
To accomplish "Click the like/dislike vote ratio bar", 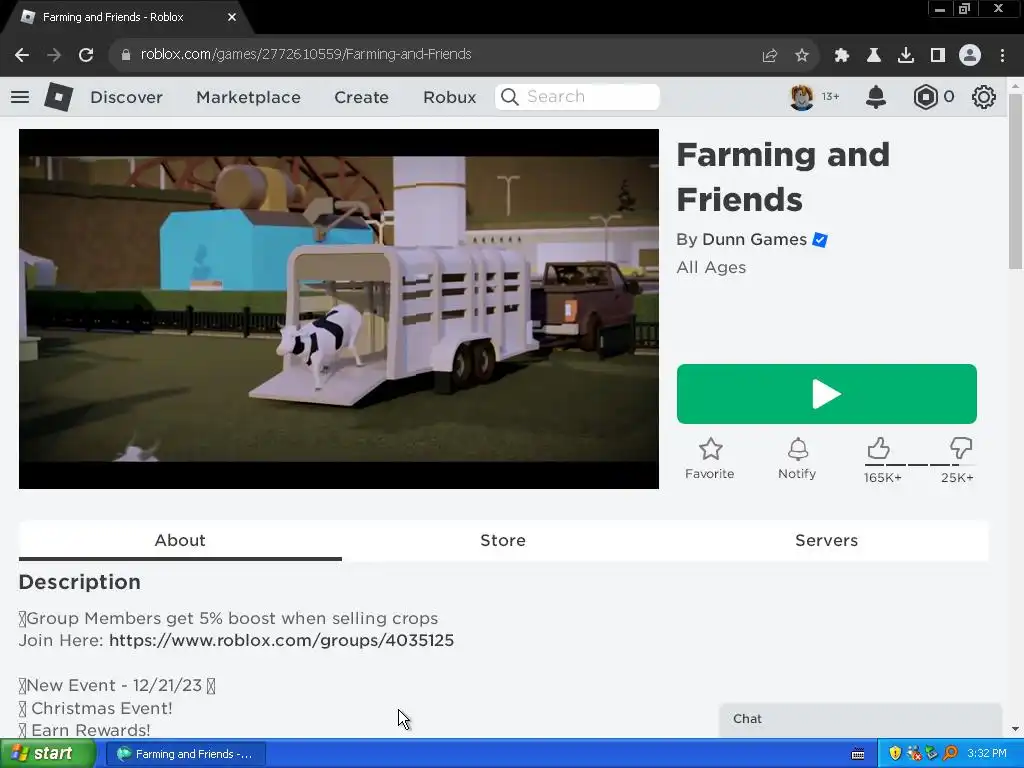I will pos(920,465).
